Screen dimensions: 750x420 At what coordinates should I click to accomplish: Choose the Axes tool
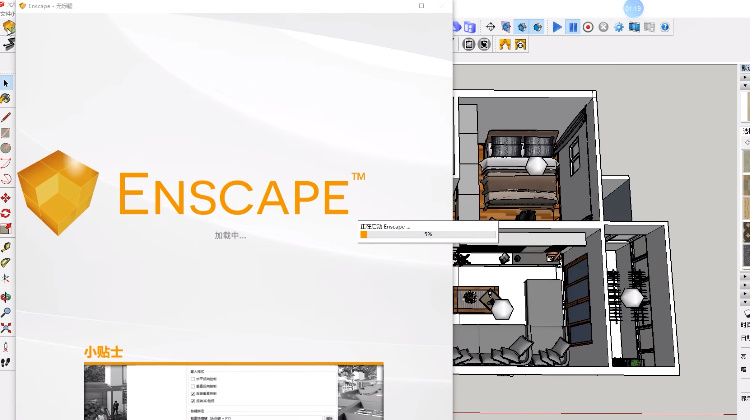point(6,278)
